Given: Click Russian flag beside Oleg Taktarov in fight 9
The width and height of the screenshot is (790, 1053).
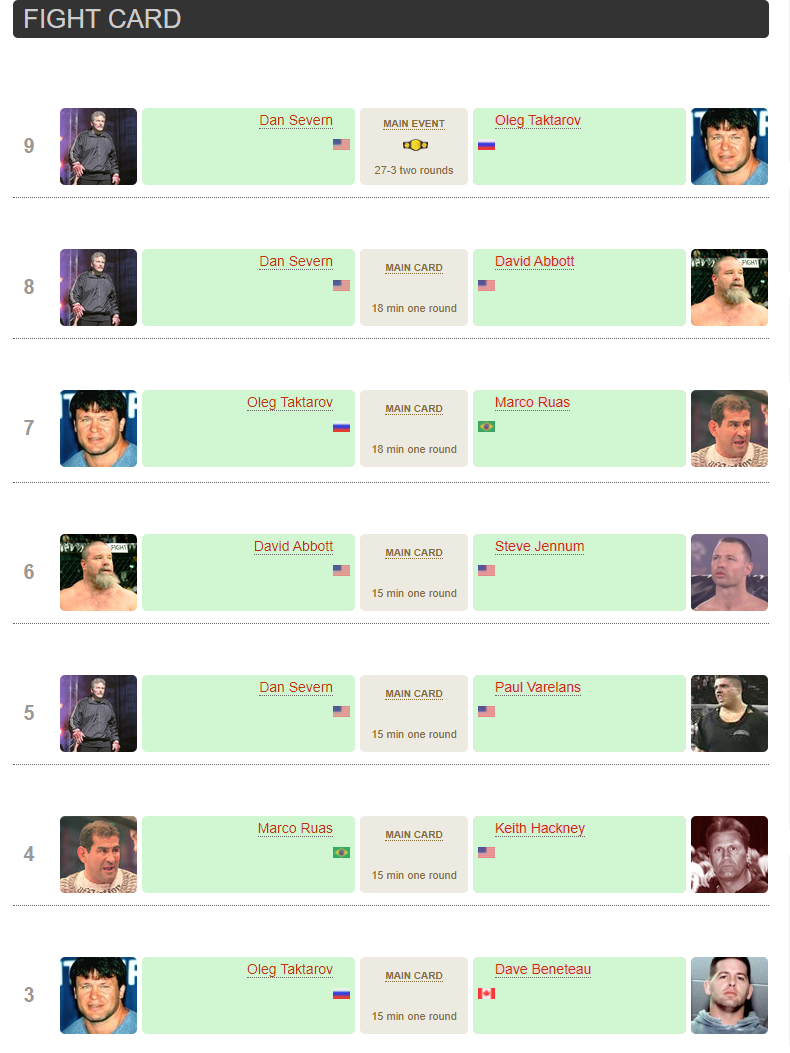Looking at the screenshot, I should click(x=486, y=145).
